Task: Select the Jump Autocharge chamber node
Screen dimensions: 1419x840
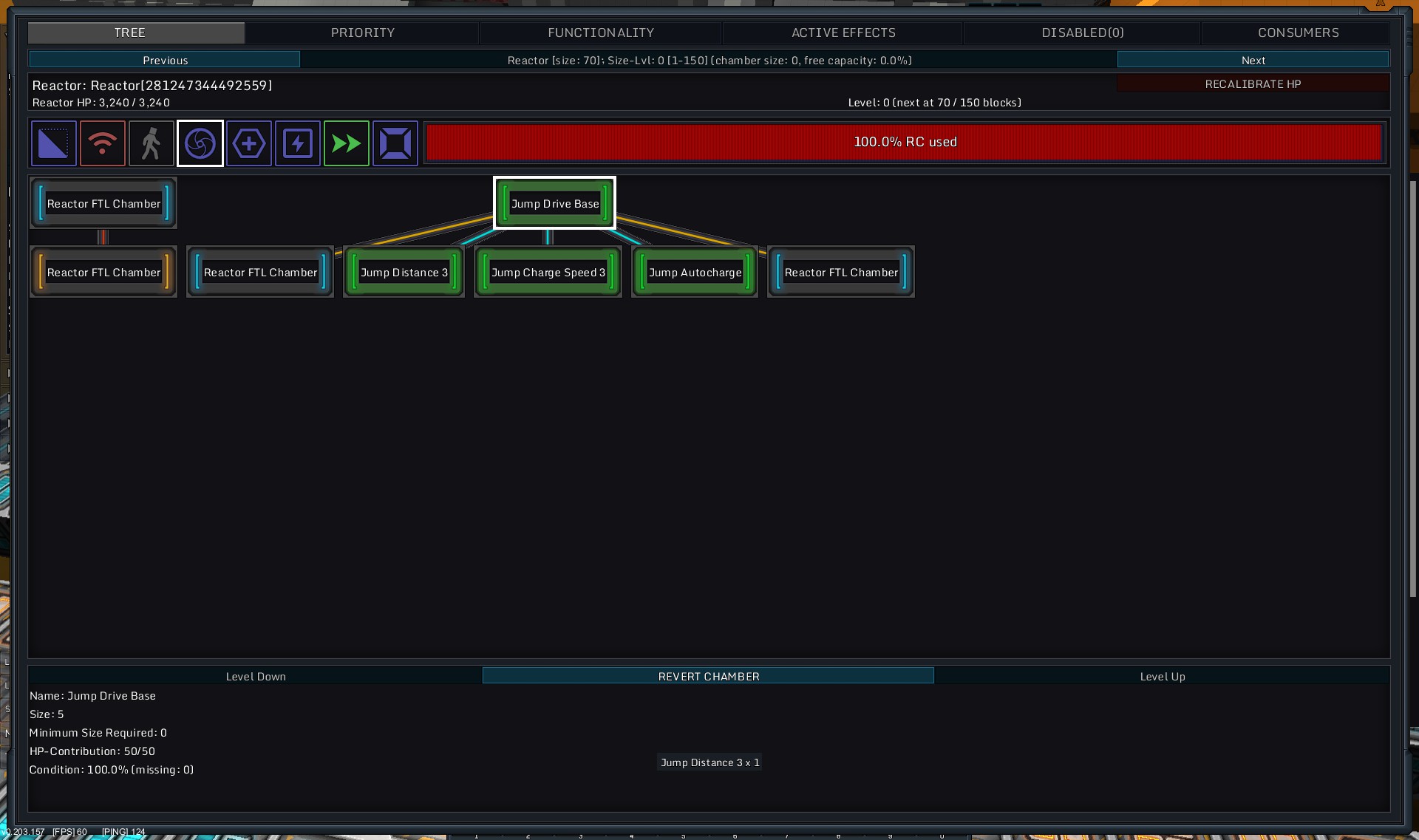Action: click(695, 273)
